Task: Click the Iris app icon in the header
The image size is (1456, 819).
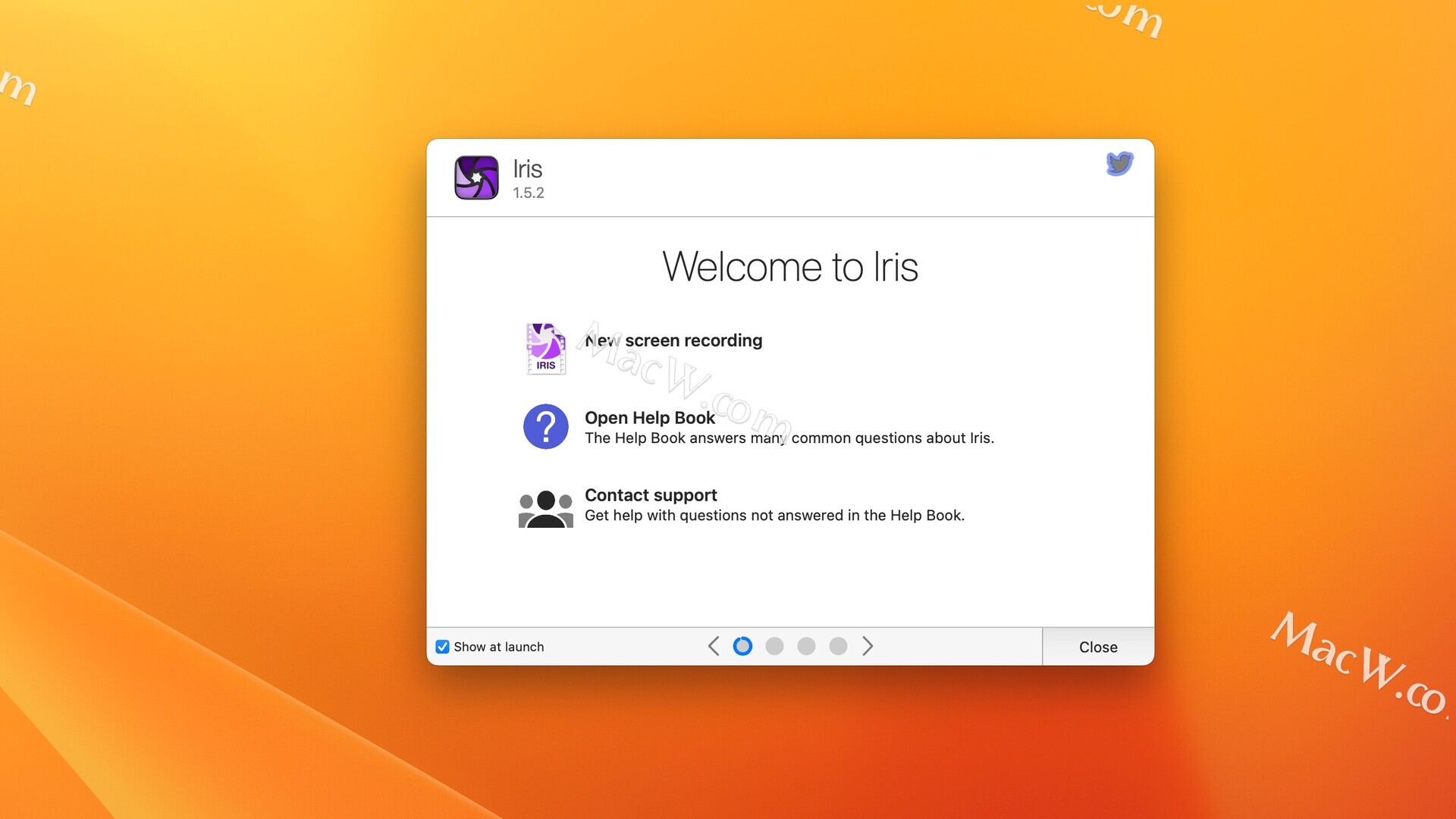Action: (476, 177)
